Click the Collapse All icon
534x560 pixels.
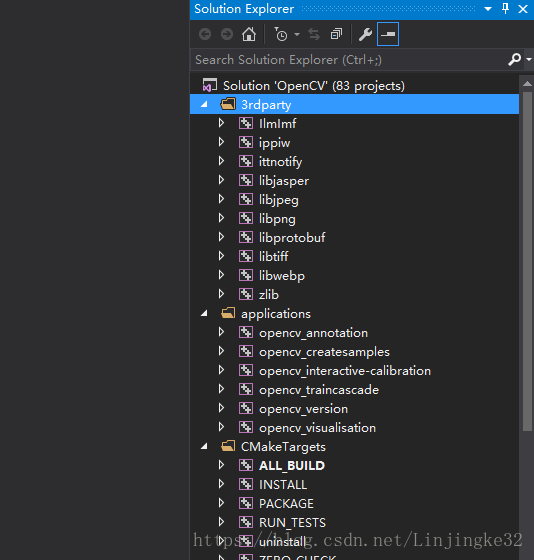tap(336, 34)
